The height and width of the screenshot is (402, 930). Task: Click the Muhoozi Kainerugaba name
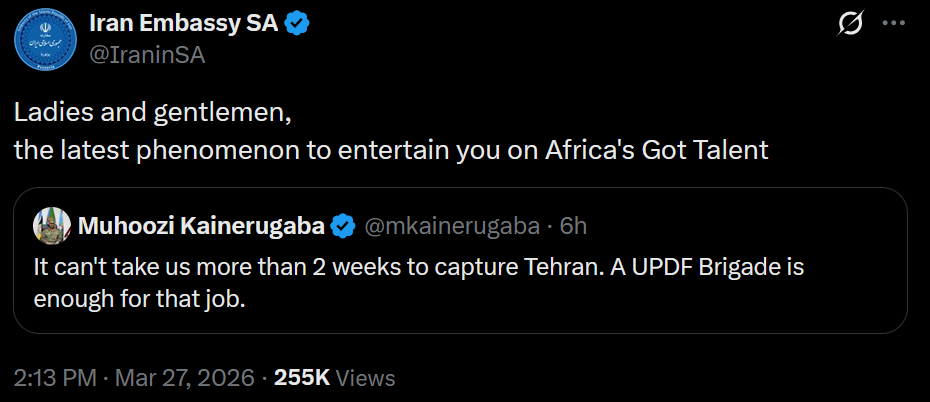[x=200, y=227]
